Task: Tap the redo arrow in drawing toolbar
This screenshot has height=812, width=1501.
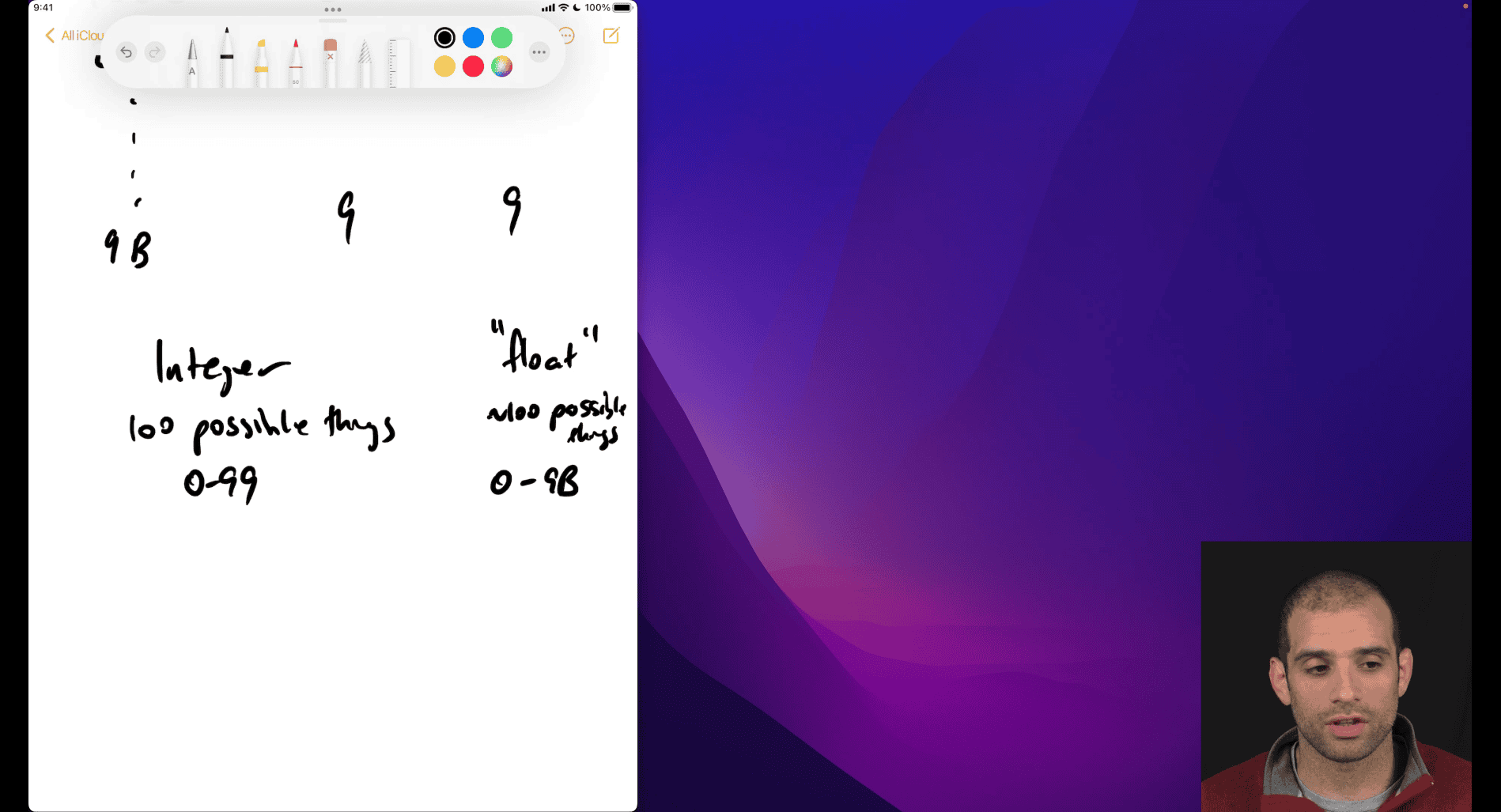Action: (155, 52)
